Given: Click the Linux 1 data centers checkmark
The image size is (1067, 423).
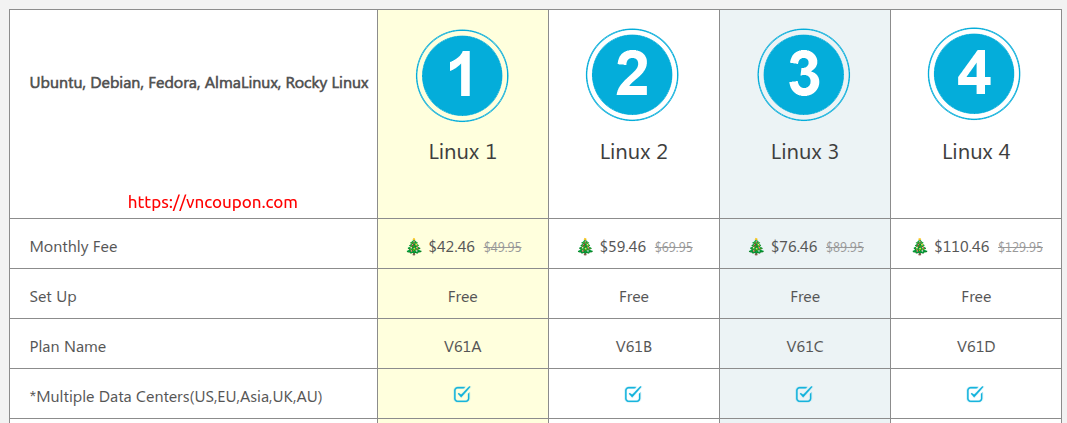Looking at the screenshot, I should 462,394.
